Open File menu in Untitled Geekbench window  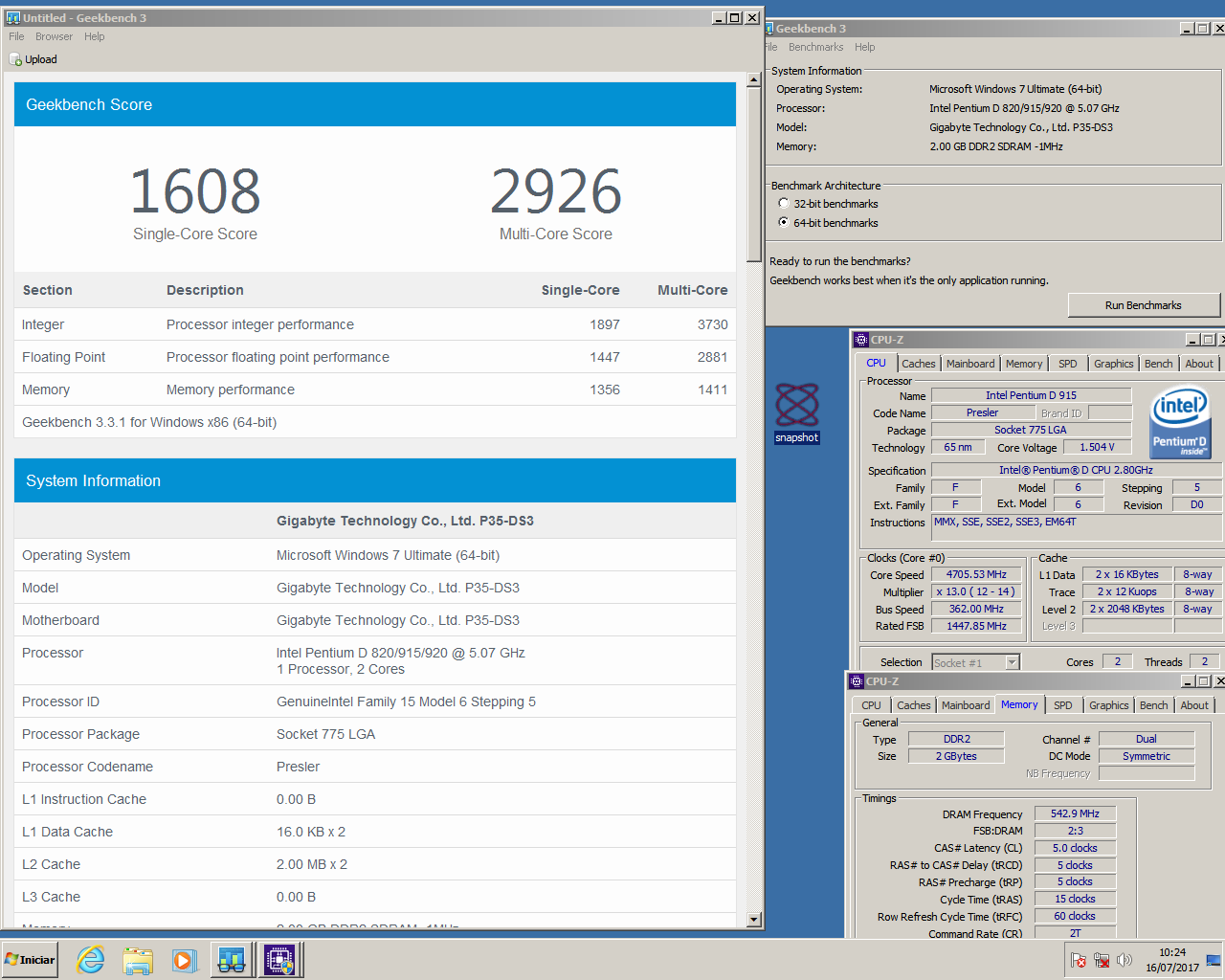pyautogui.click(x=16, y=36)
